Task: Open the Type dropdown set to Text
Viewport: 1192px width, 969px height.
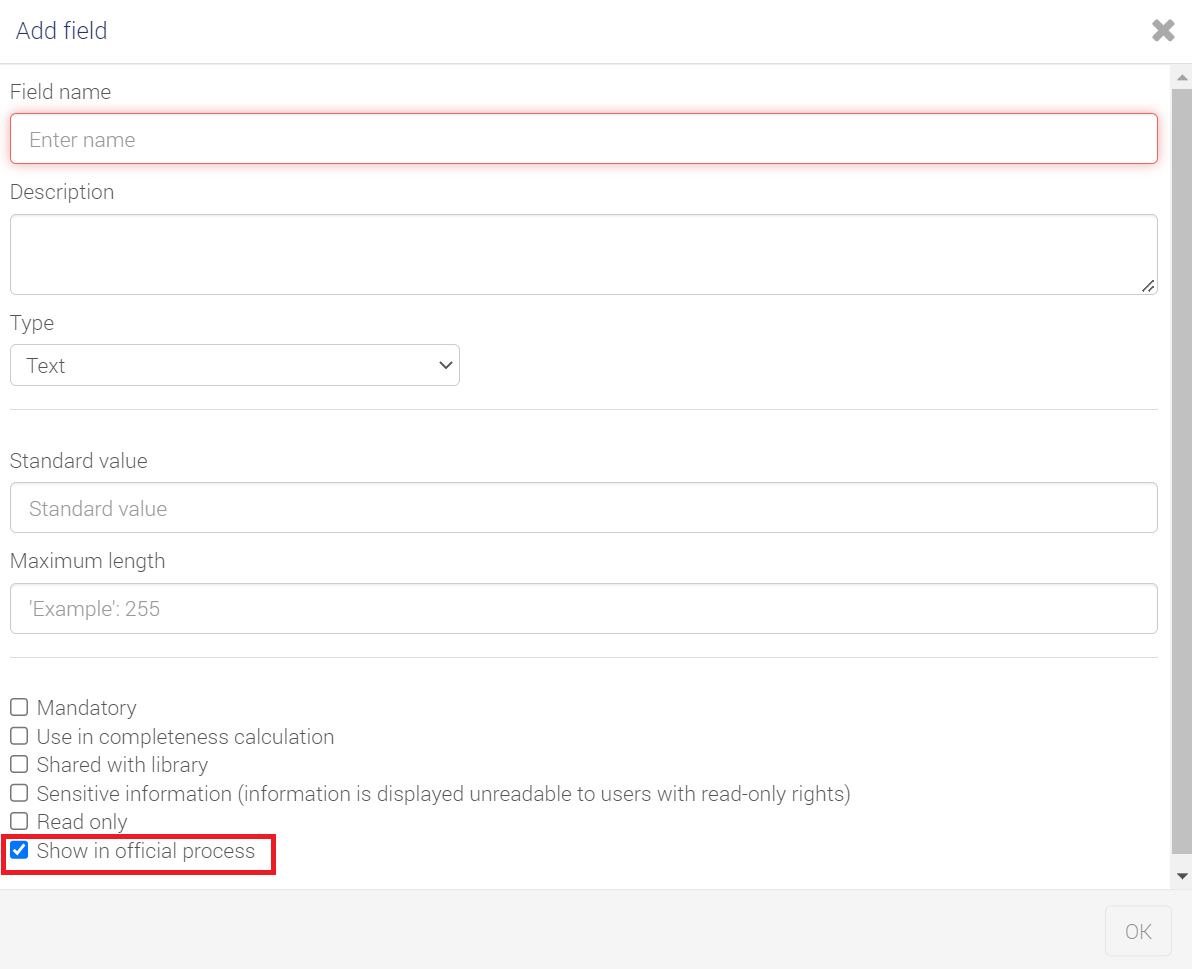Action: coord(235,366)
